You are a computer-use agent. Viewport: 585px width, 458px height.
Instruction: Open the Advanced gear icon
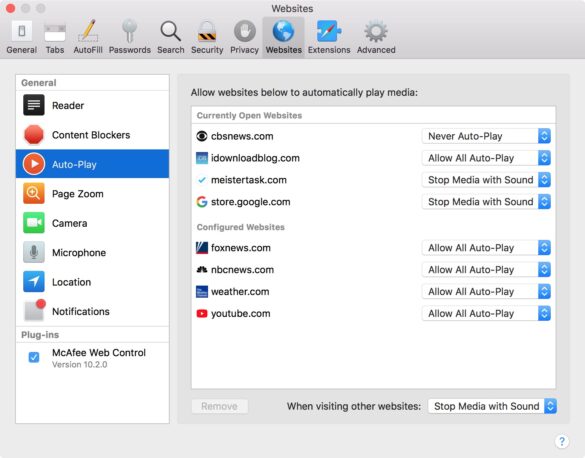click(x=376, y=31)
